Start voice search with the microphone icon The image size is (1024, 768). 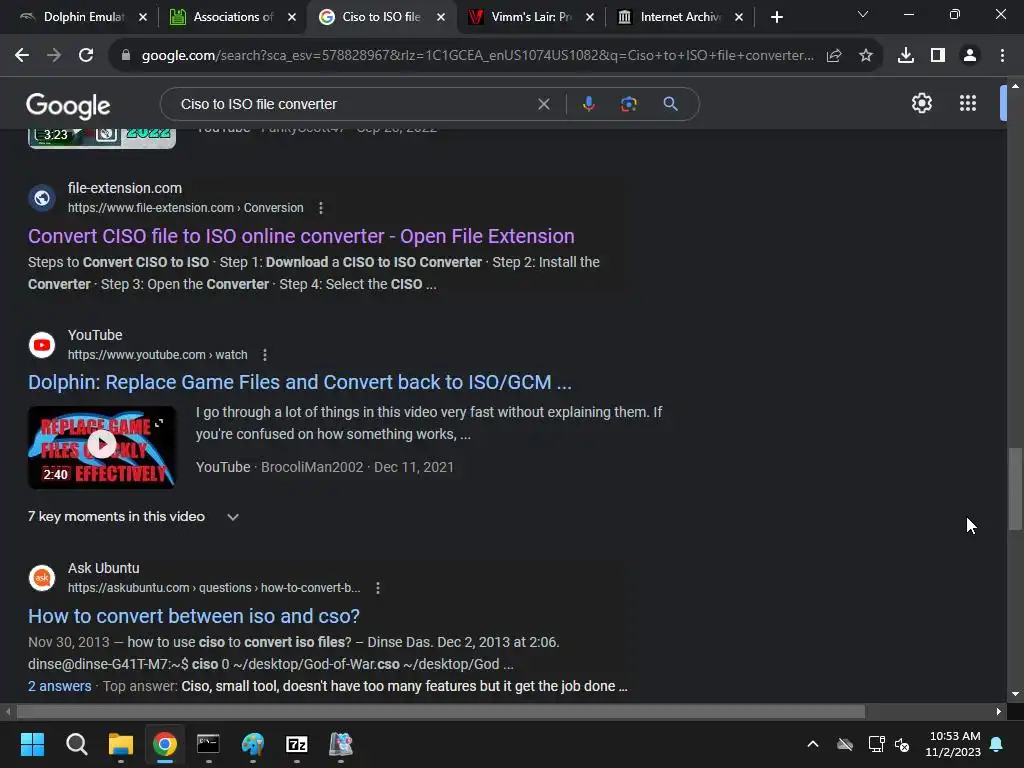[x=588, y=104]
